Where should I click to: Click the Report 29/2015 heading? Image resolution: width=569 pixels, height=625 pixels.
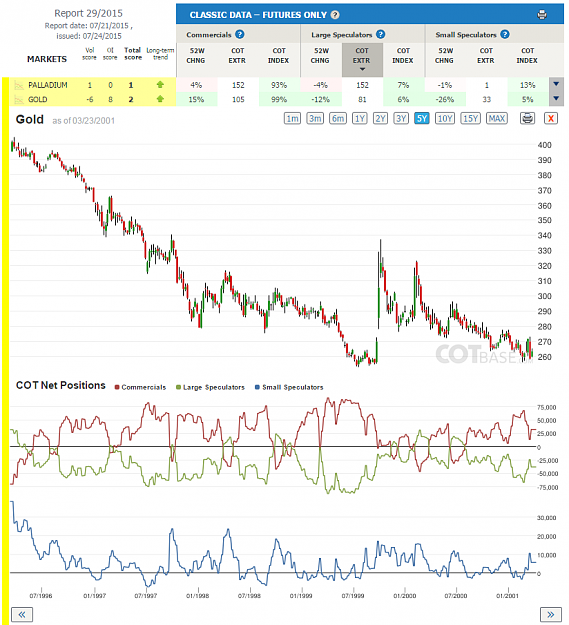pos(88,13)
